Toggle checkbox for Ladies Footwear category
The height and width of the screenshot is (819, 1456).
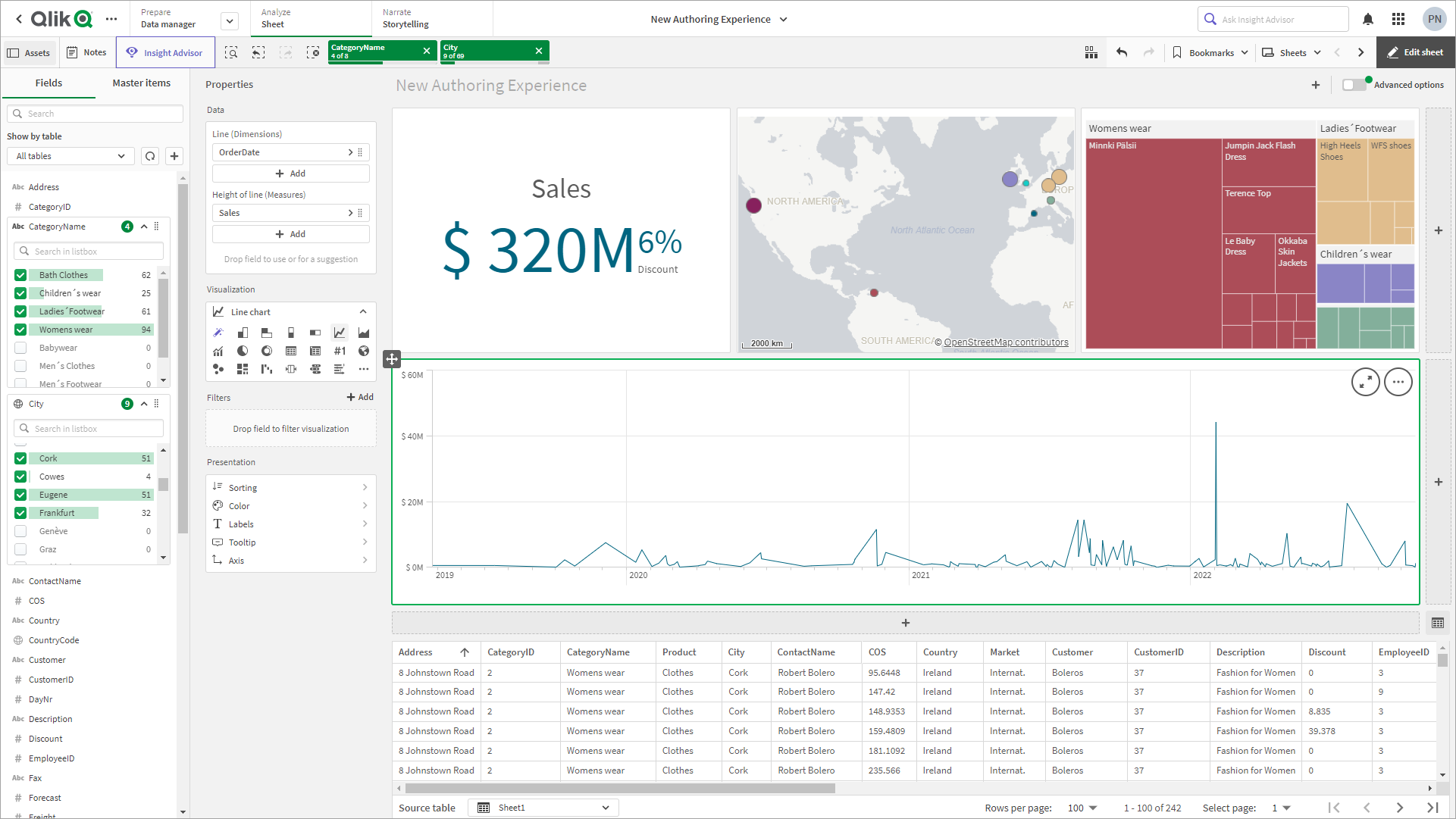(21, 311)
